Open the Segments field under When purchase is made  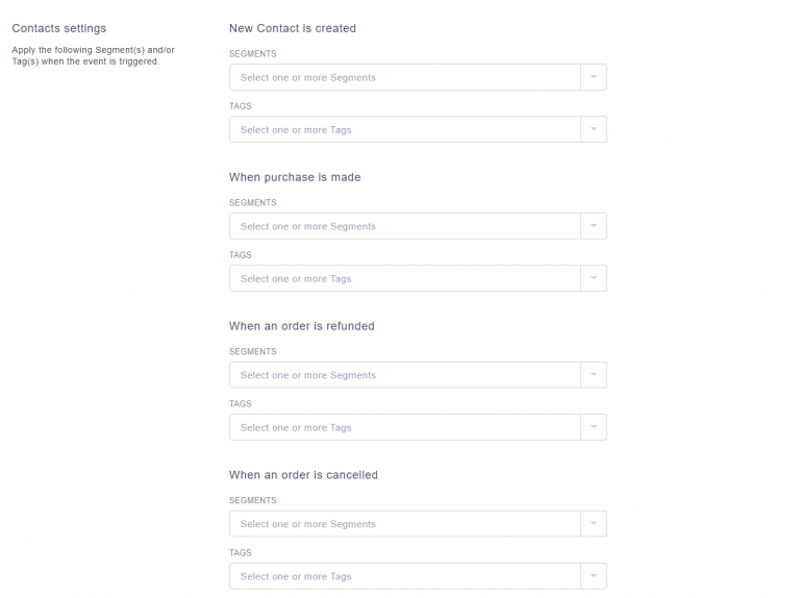[x=418, y=226]
